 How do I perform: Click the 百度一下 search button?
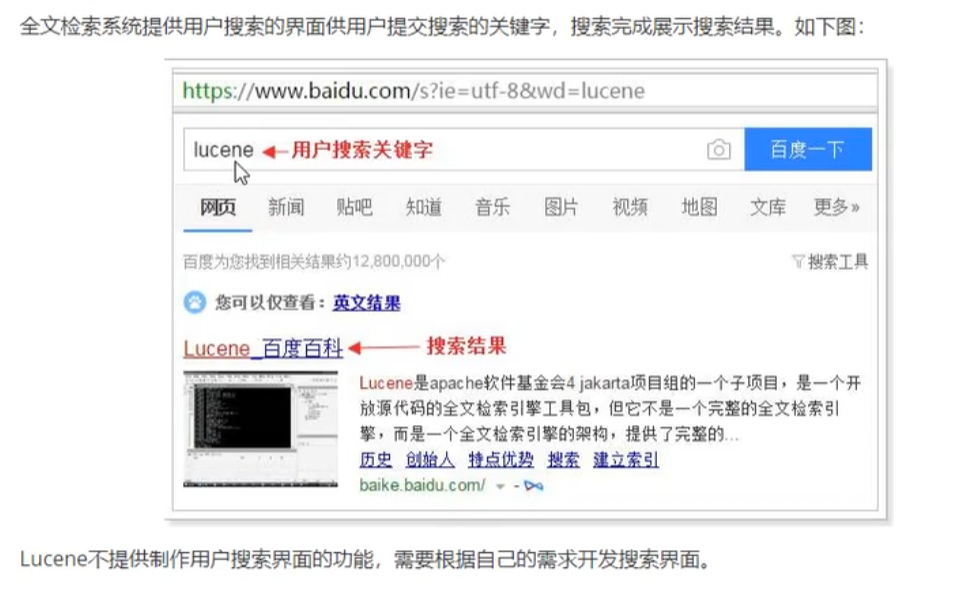click(x=808, y=149)
